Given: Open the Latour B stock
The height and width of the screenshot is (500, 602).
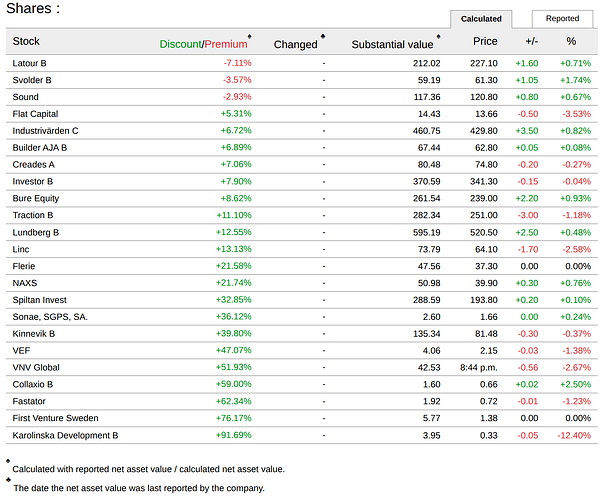Looking at the screenshot, I should click(29, 63).
